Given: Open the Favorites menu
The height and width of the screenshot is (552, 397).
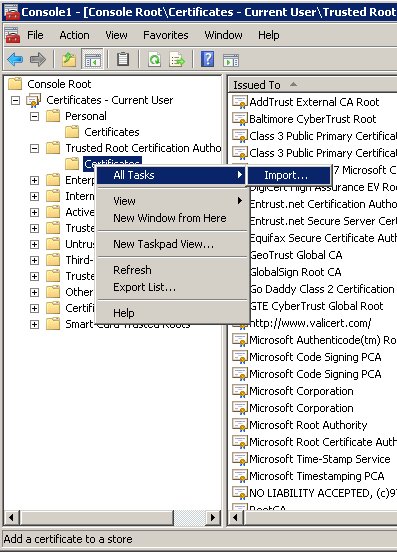Looking at the screenshot, I should click(165, 35).
